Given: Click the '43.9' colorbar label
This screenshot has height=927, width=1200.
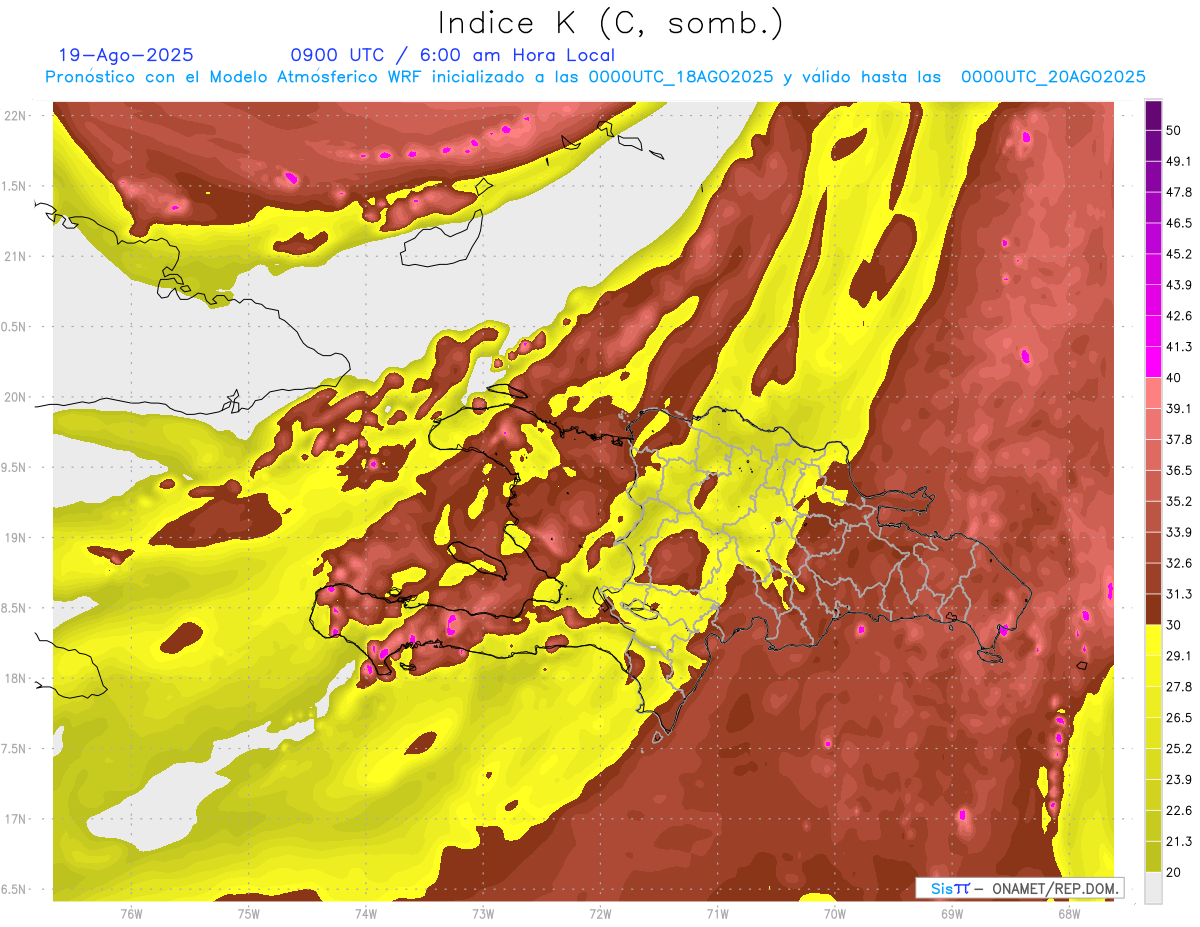Looking at the screenshot, I should point(1178,285).
